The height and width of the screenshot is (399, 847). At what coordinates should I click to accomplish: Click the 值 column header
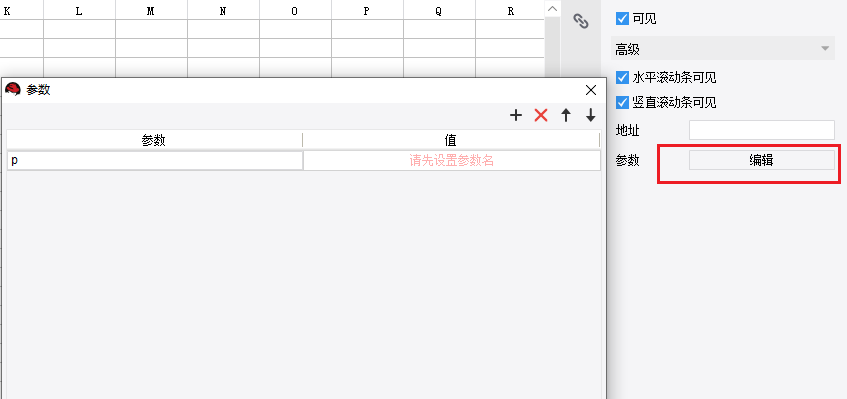[451, 140]
